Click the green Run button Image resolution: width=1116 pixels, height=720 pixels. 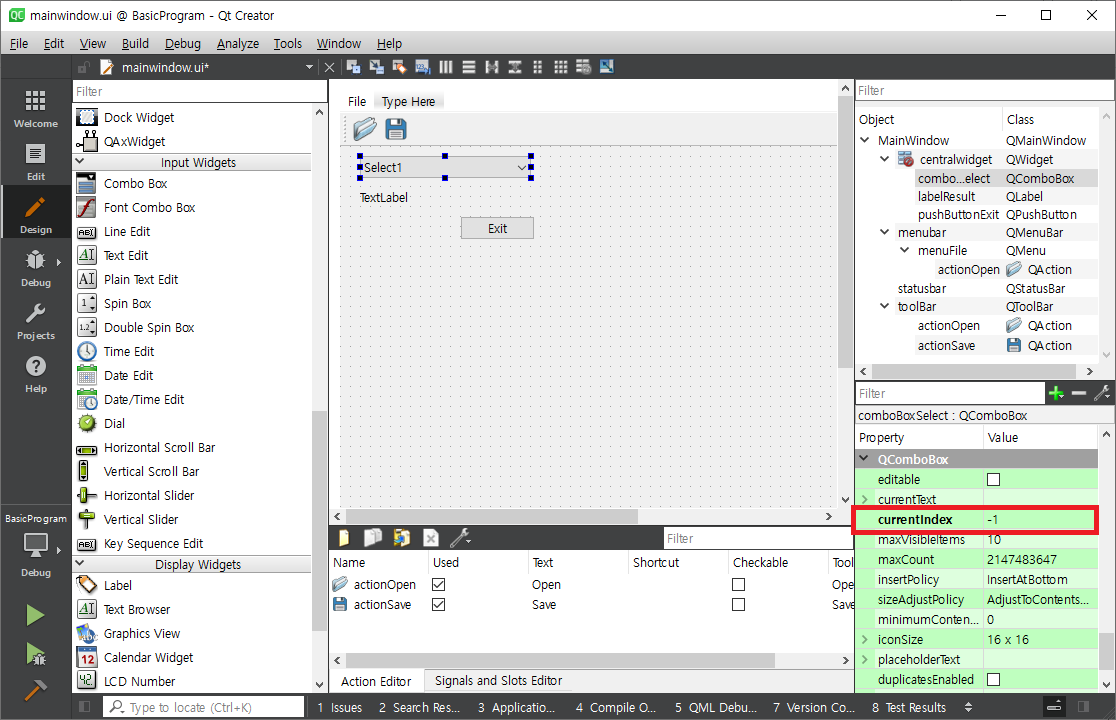pyautogui.click(x=35, y=615)
